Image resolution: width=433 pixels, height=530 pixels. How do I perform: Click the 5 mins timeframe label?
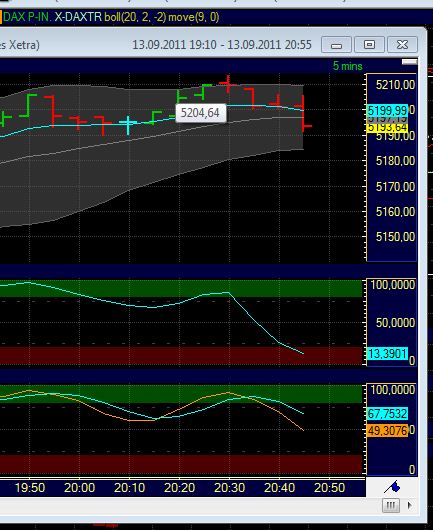pyautogui.click(x=347, y=66)
